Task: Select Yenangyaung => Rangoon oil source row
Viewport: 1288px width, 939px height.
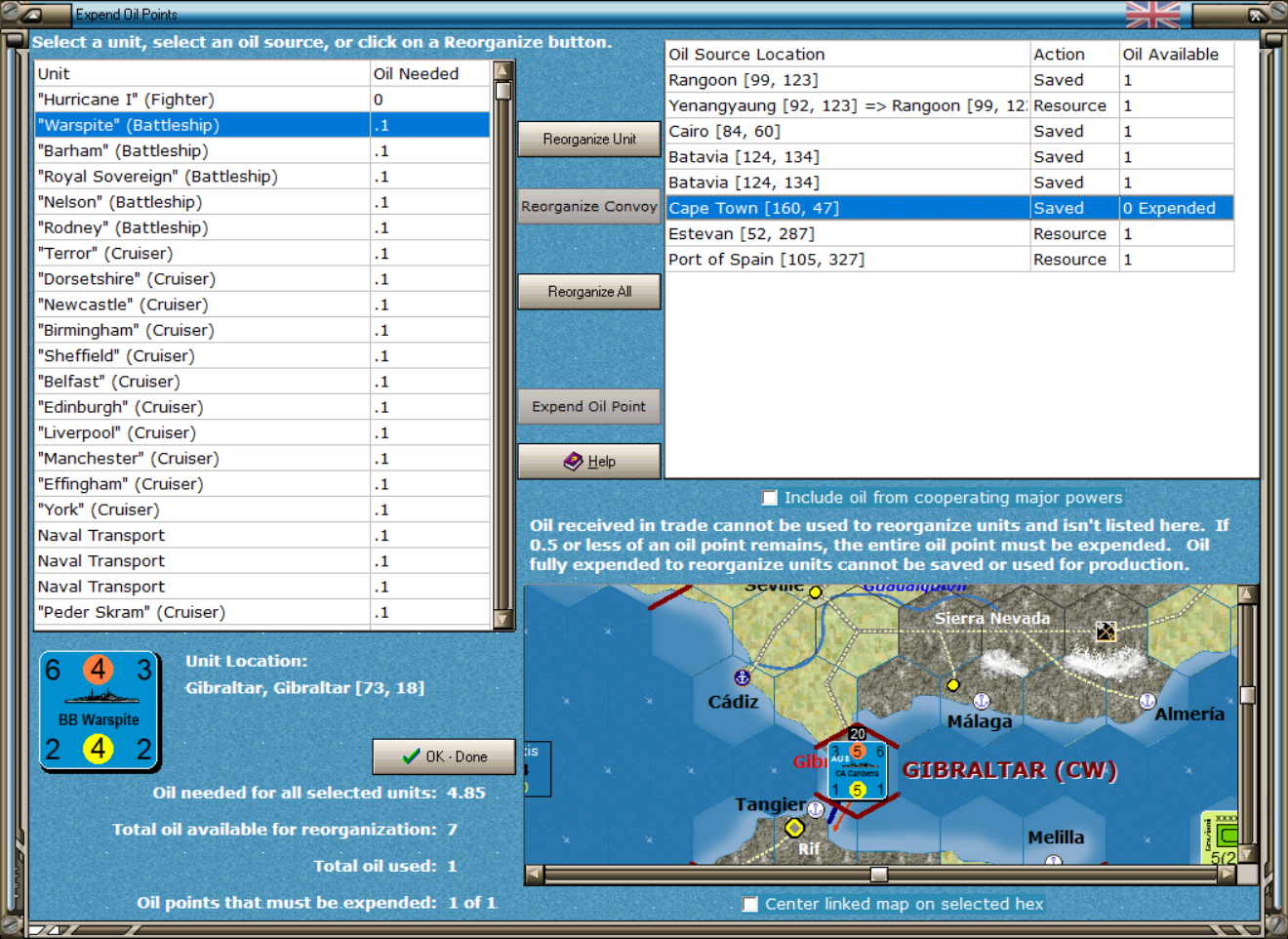Action: pos(949,105)
